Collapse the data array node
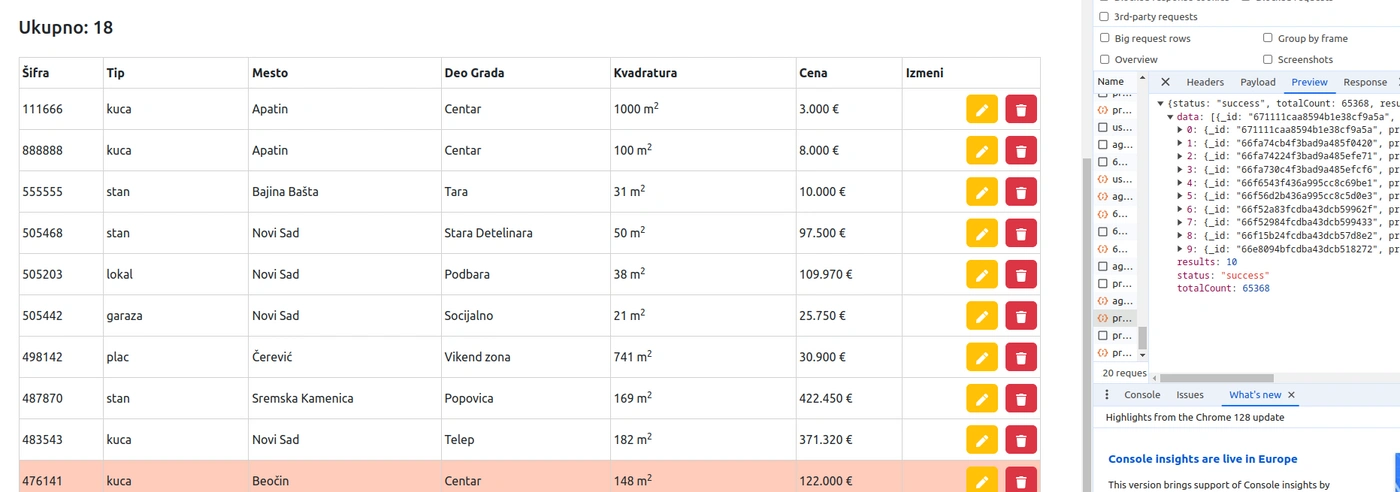This screenshot has width=1400, height=492. pos(1170,117)
